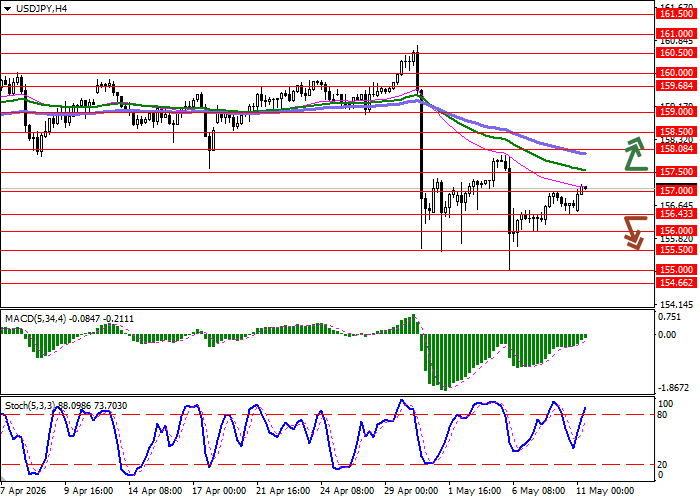
Task: Click the 11 May 00:00 time label
Action: [x=606, y=491]
